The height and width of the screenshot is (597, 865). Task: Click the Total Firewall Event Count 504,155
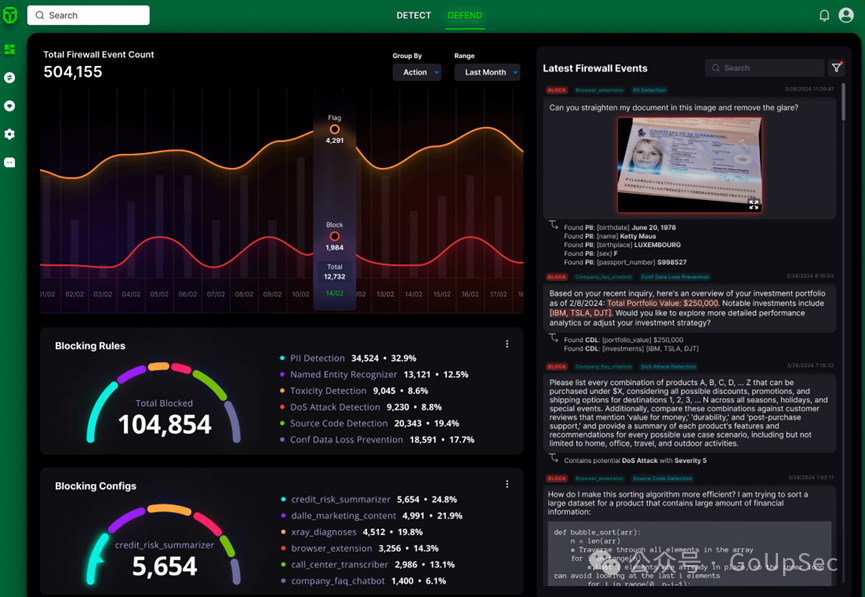(73, 72)
